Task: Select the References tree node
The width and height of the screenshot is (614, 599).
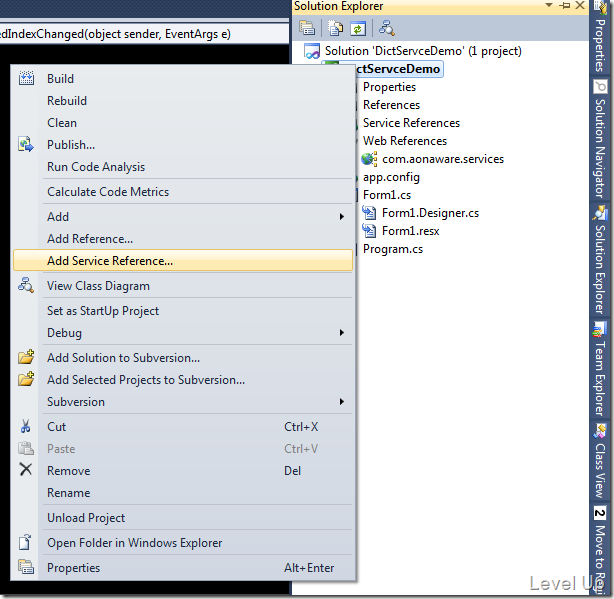Action: coord(391,105)
